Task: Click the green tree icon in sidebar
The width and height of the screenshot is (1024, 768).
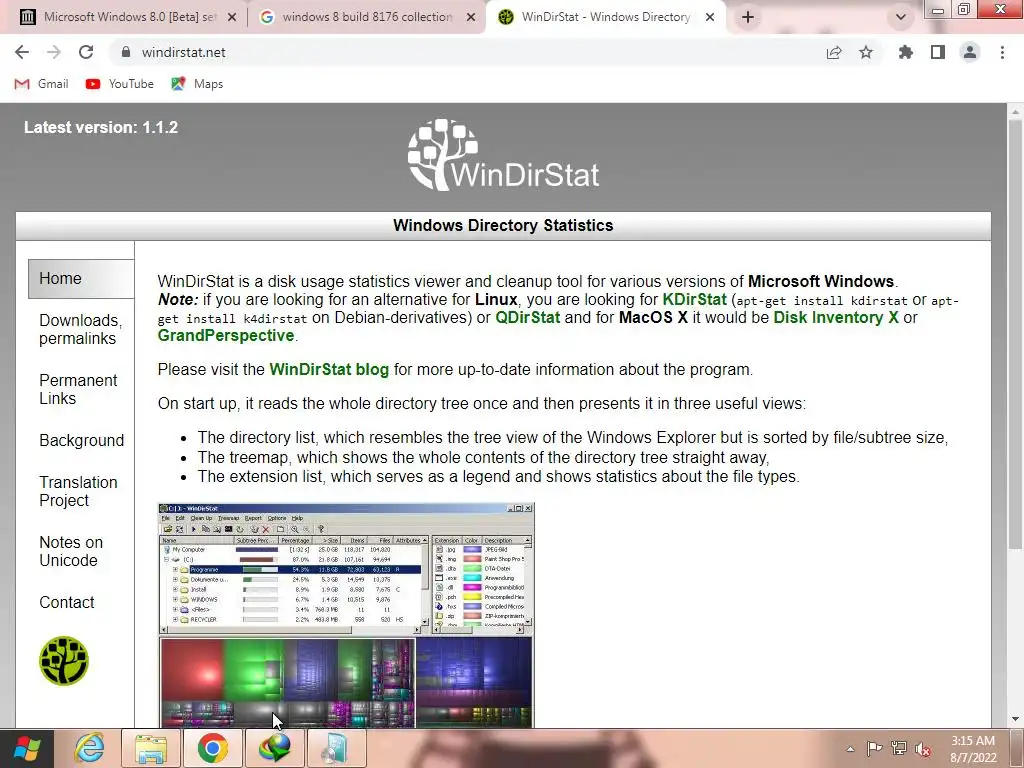Action: (63, 661)
